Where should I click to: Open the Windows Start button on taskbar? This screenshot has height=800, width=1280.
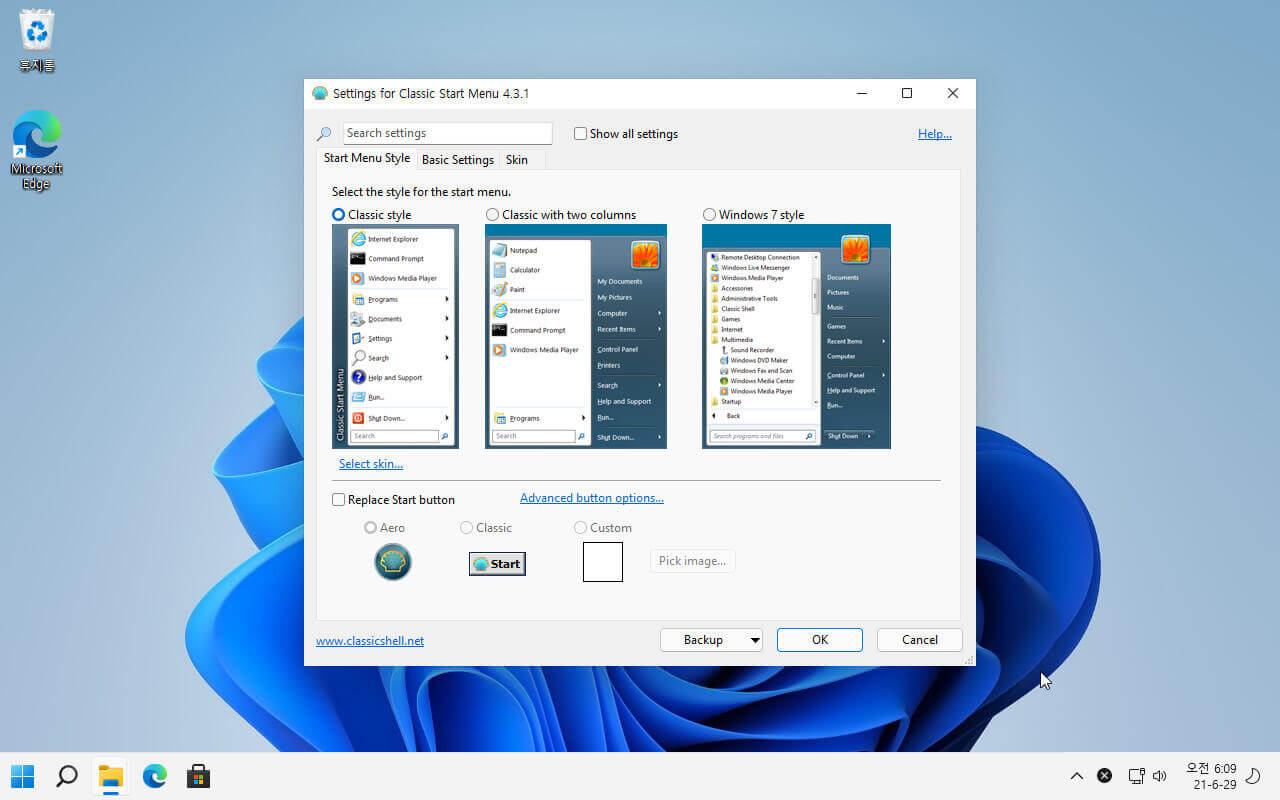tap(22, 776)
